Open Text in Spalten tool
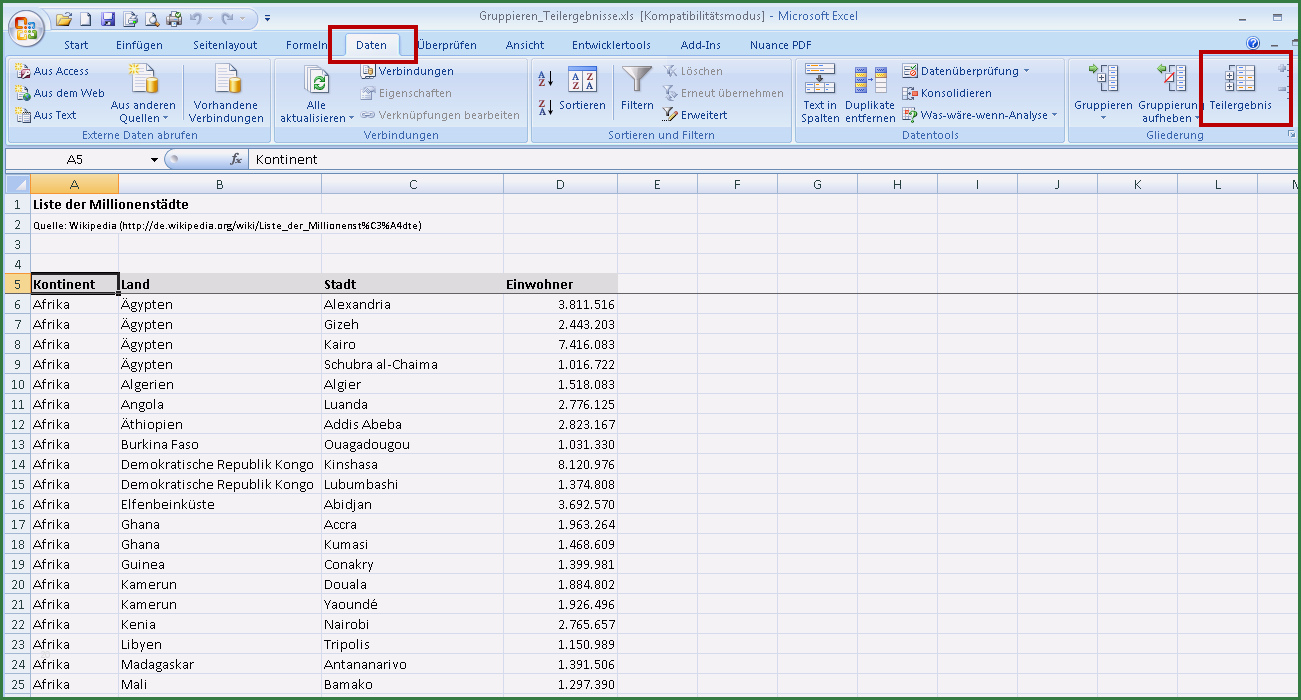 [820, 94]
